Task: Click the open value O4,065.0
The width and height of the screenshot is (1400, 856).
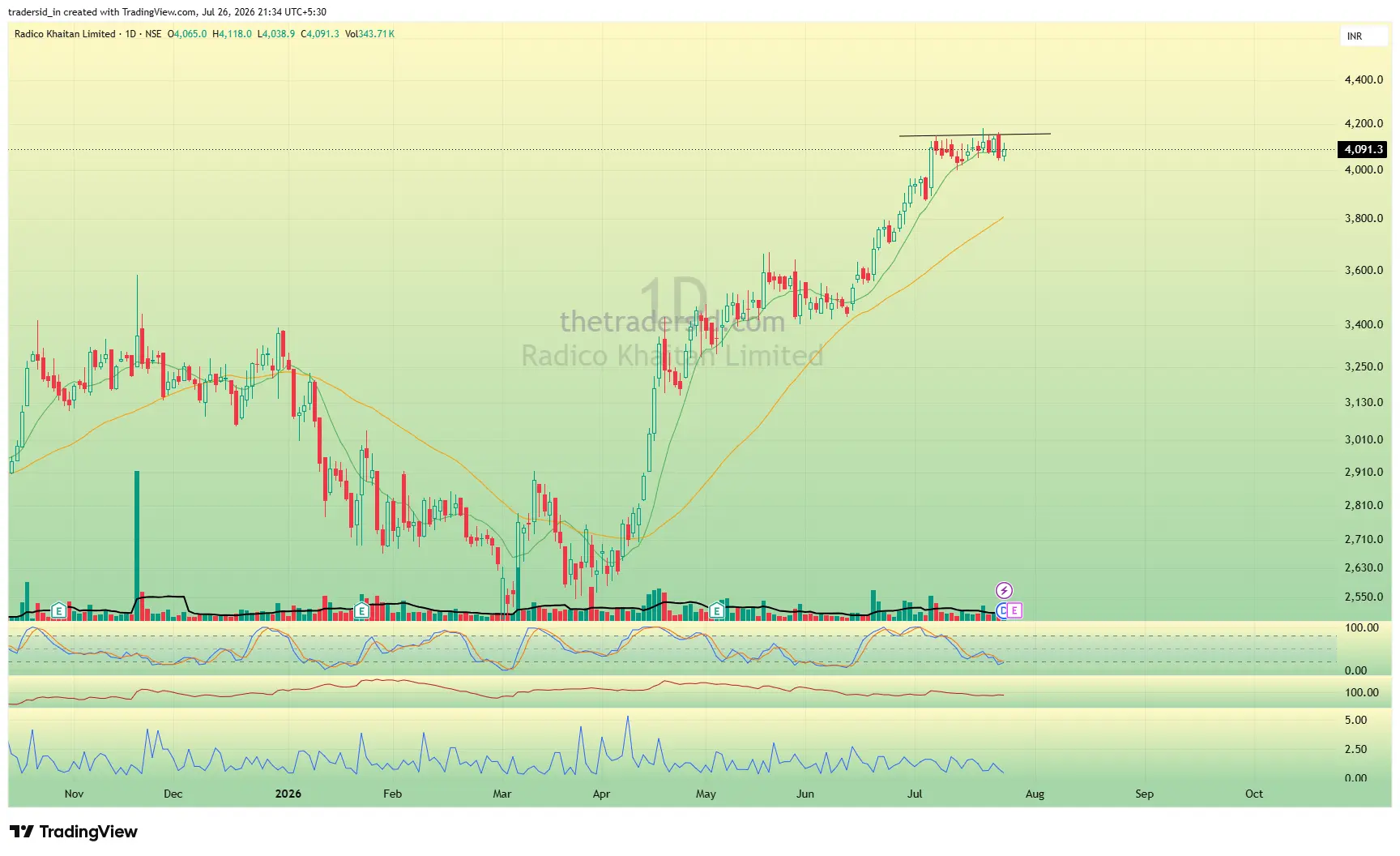Action: [x=187, y=34]
